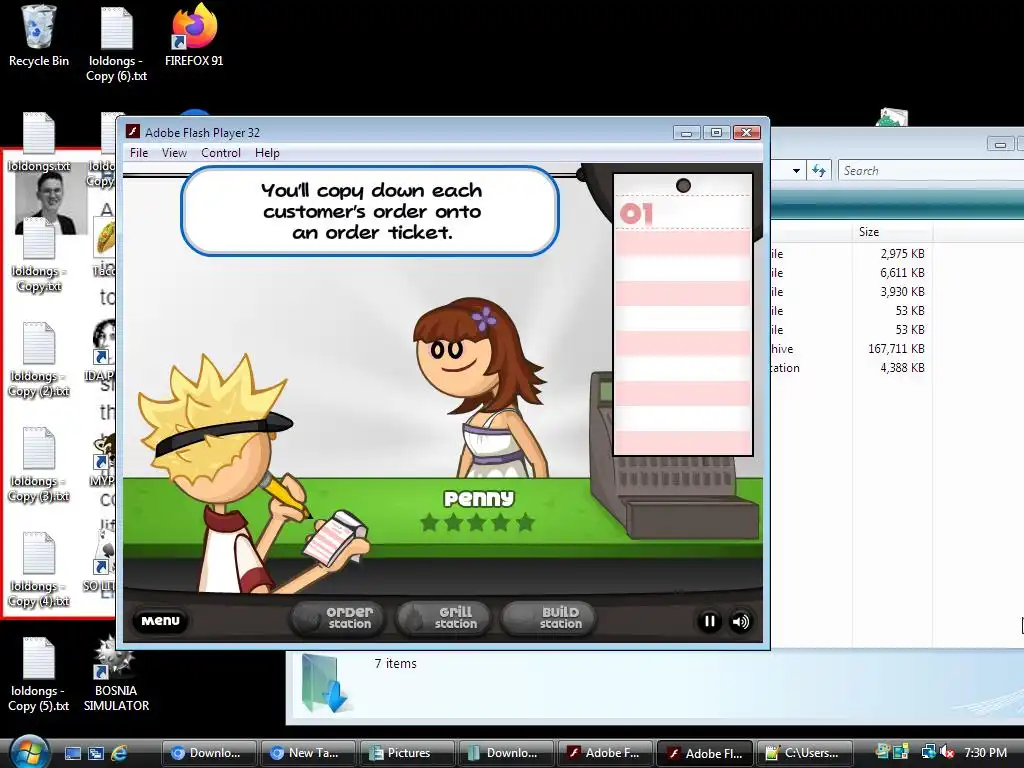This screenshot has width=1024, height=768.
Task: Pause the game with the pause button
Action: pos(709,621)
